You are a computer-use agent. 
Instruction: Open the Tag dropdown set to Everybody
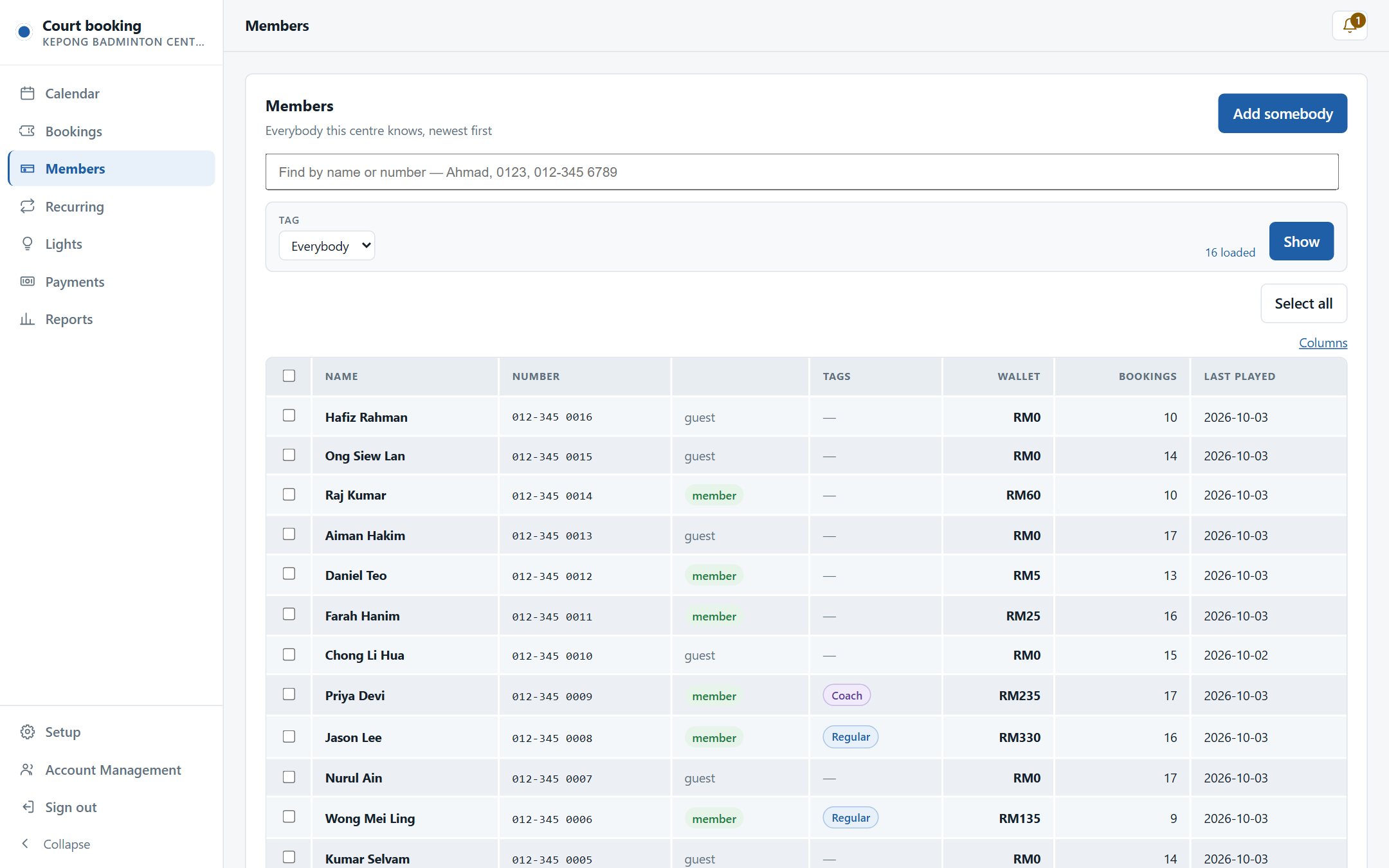(327, 246)
